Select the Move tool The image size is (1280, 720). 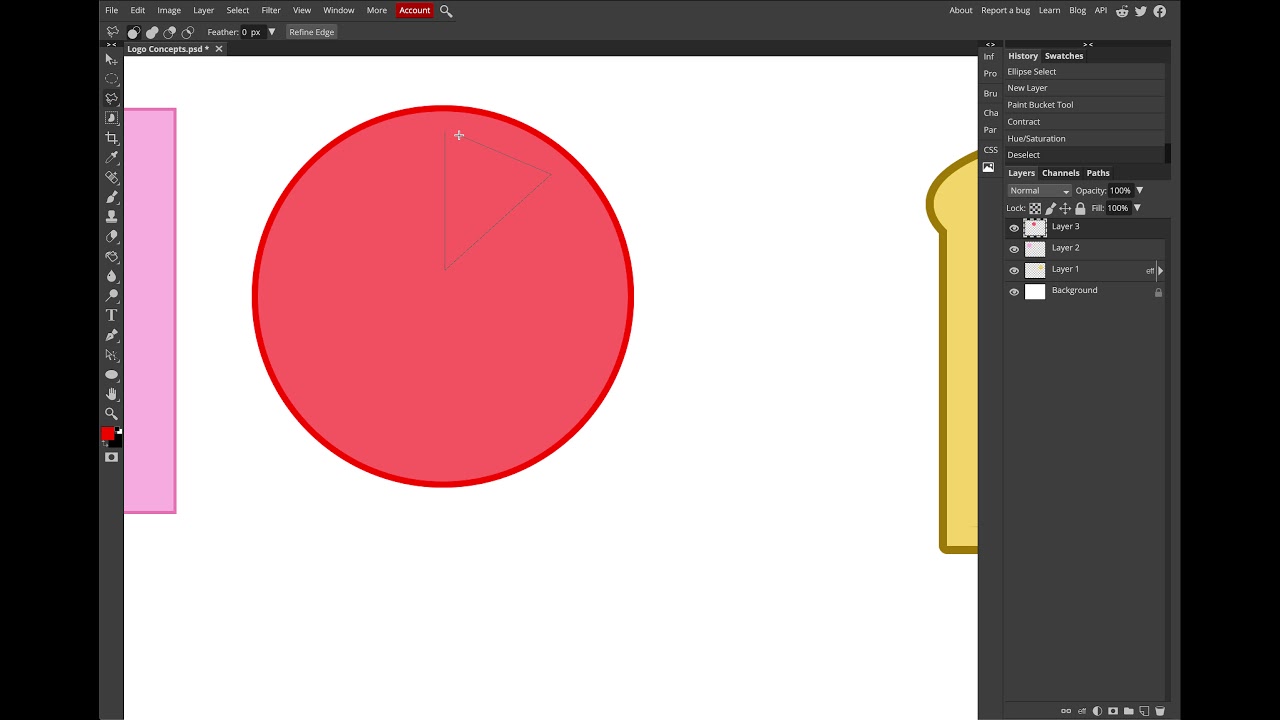click(111, 60)
